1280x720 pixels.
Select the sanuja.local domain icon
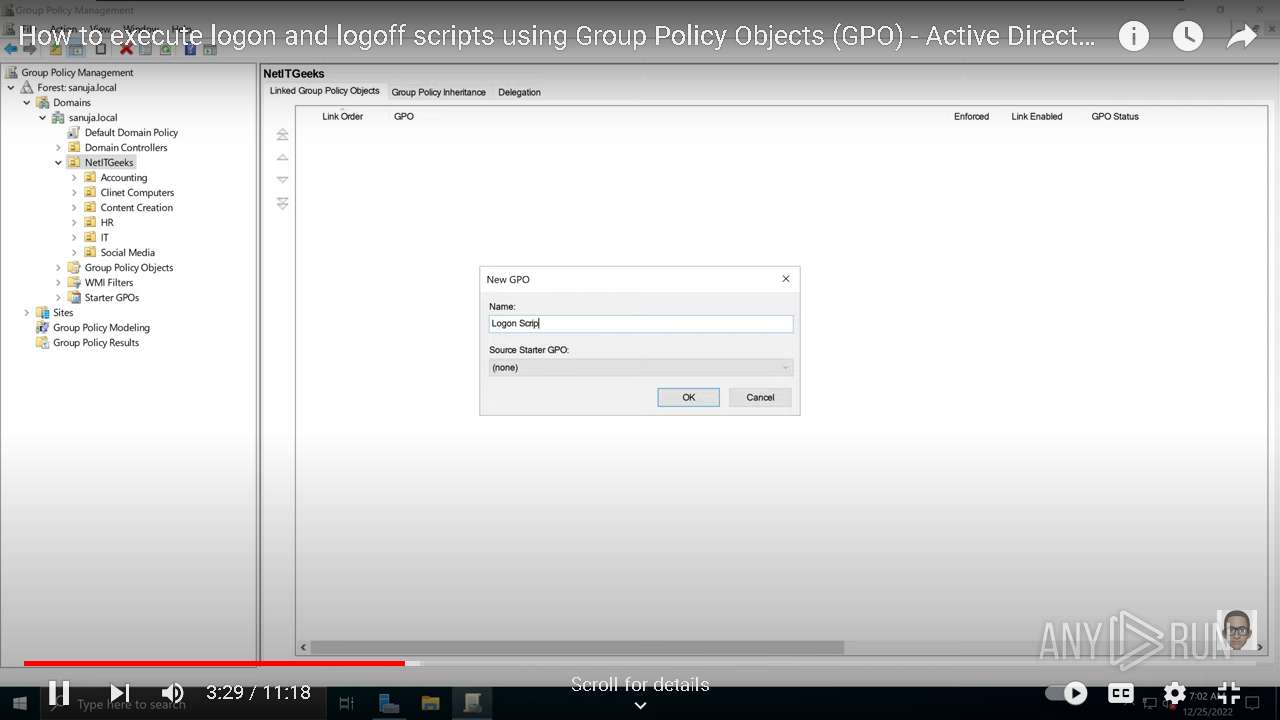pos(59,117)
